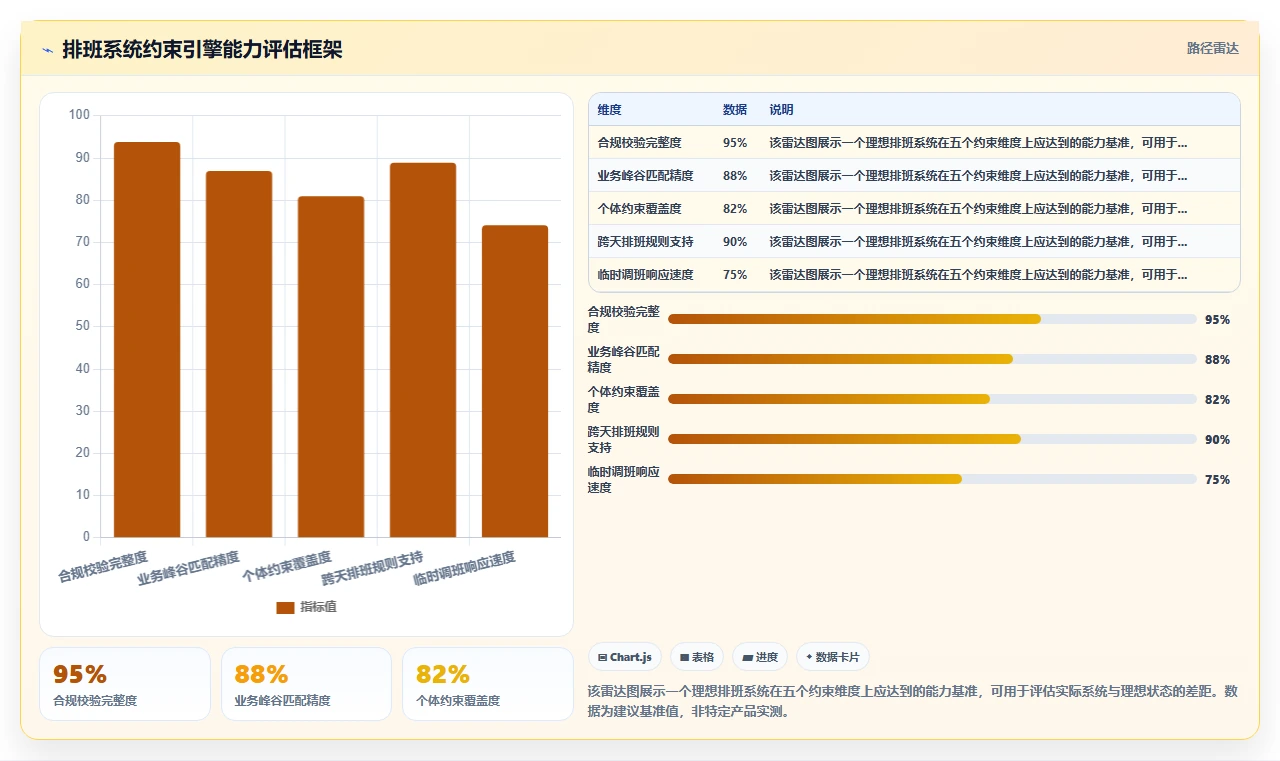
Task: Click the 个体约束覆盖度 x-axis label
Action: pos(286,566)
